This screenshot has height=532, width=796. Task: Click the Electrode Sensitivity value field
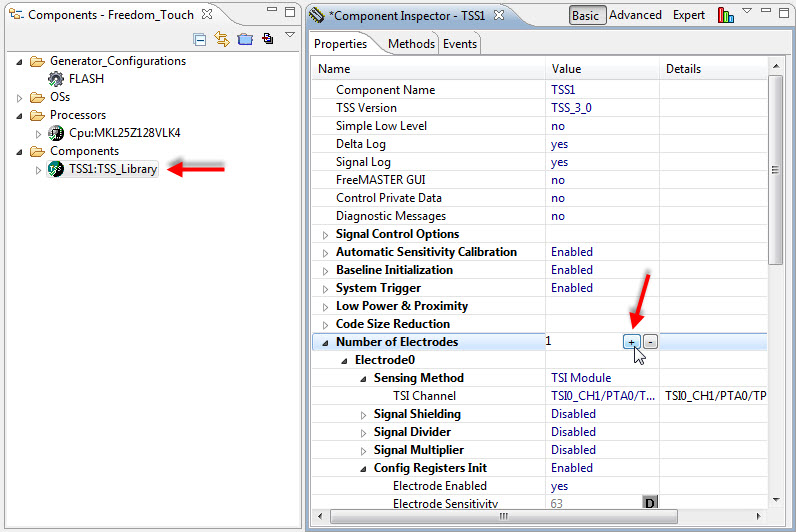click(x=590, y=504)
